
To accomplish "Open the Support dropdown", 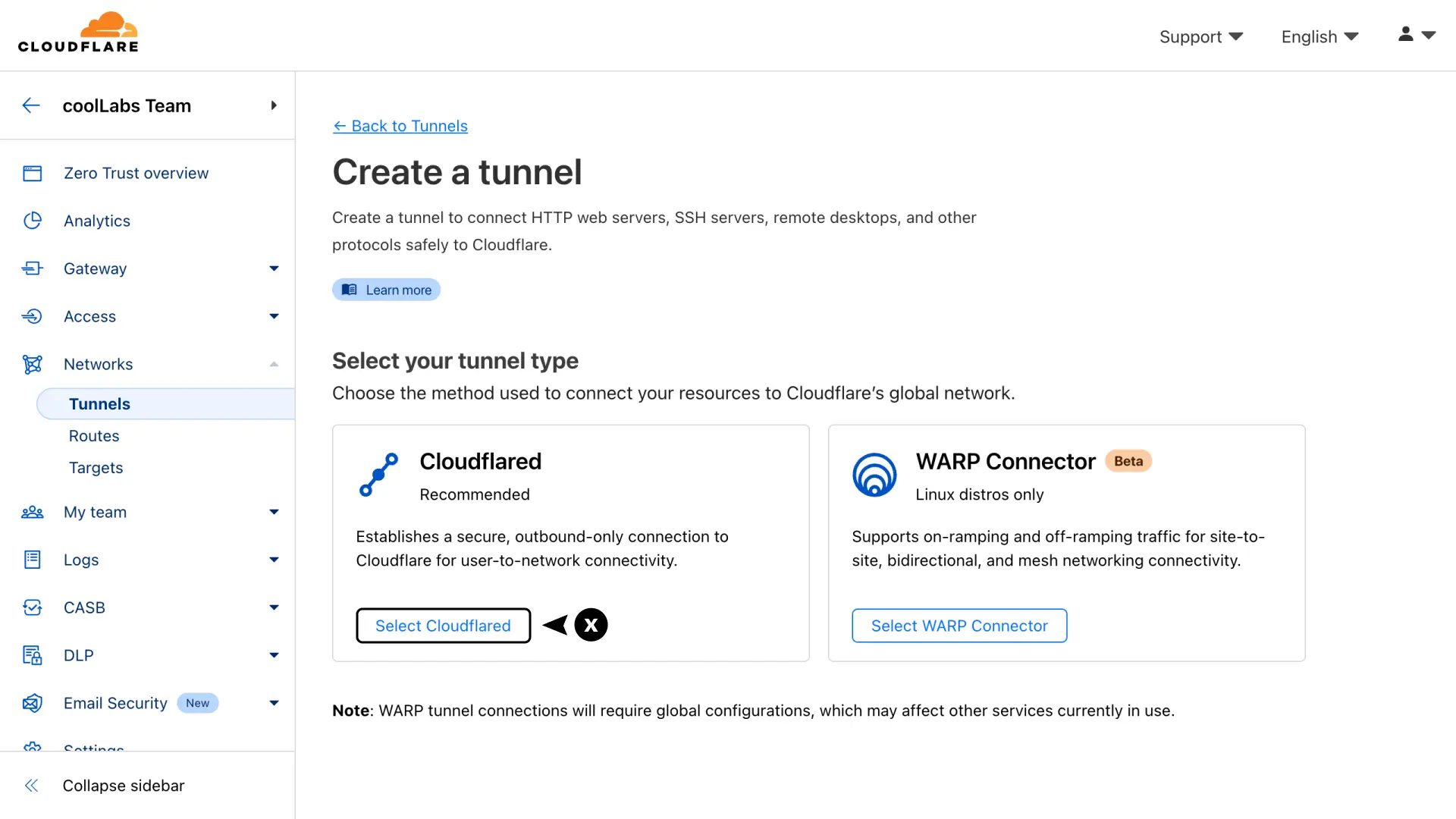I will [x=1200, y=36].
